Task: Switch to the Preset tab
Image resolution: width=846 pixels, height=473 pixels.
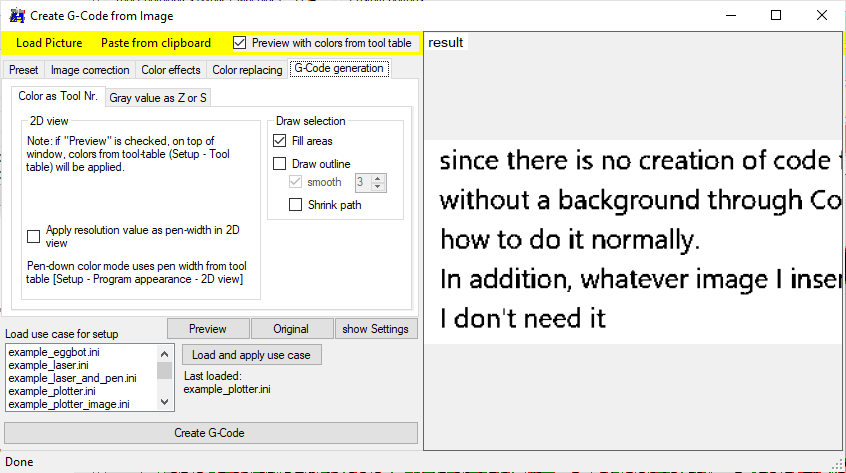Action: (24, 70)
